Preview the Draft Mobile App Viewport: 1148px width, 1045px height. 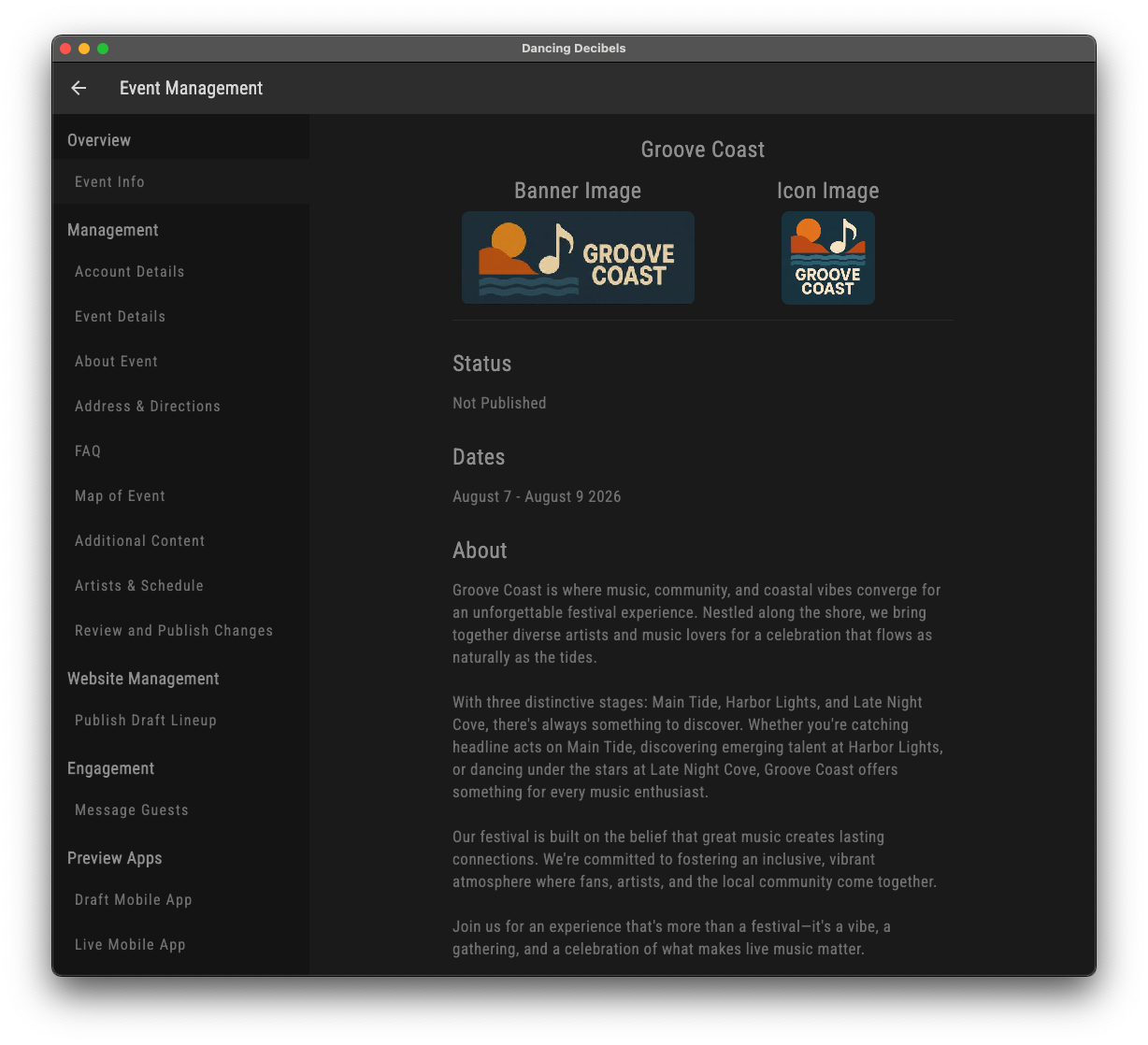pyautogui.click(x=133, y=899)
